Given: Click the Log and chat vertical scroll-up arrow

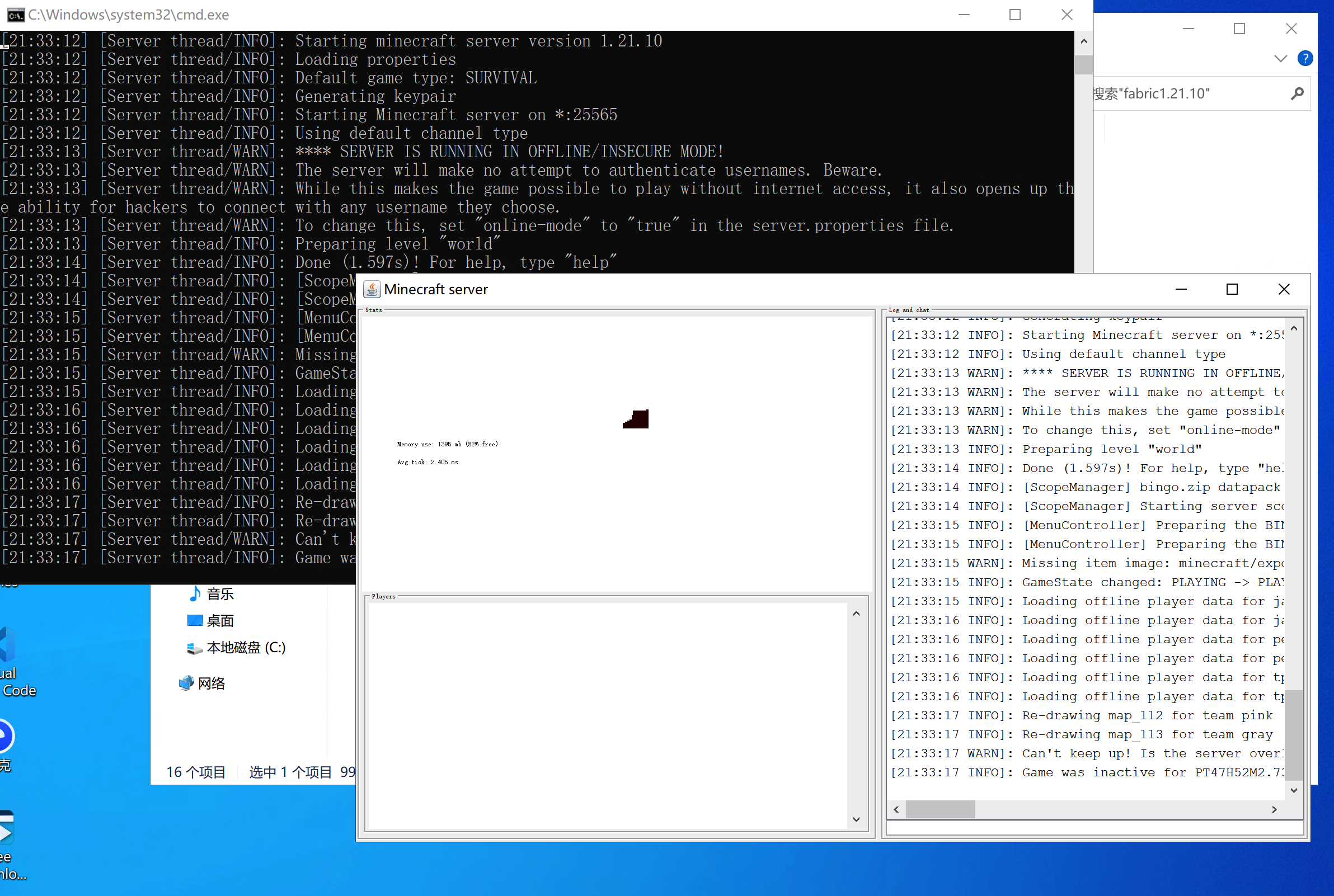Looking at the screenshot, I should tap(1294, 328).
